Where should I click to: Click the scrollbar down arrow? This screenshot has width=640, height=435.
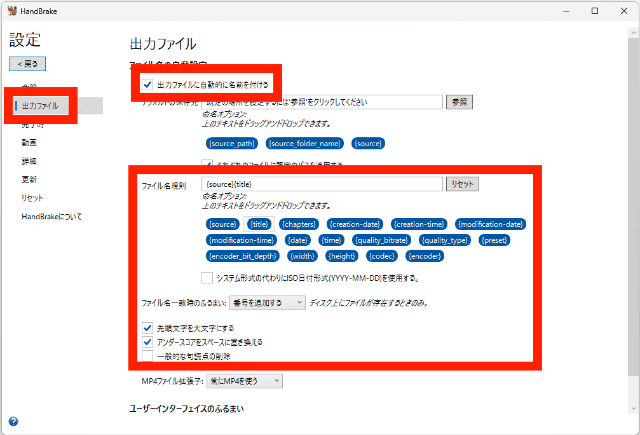tap(633, 408)
